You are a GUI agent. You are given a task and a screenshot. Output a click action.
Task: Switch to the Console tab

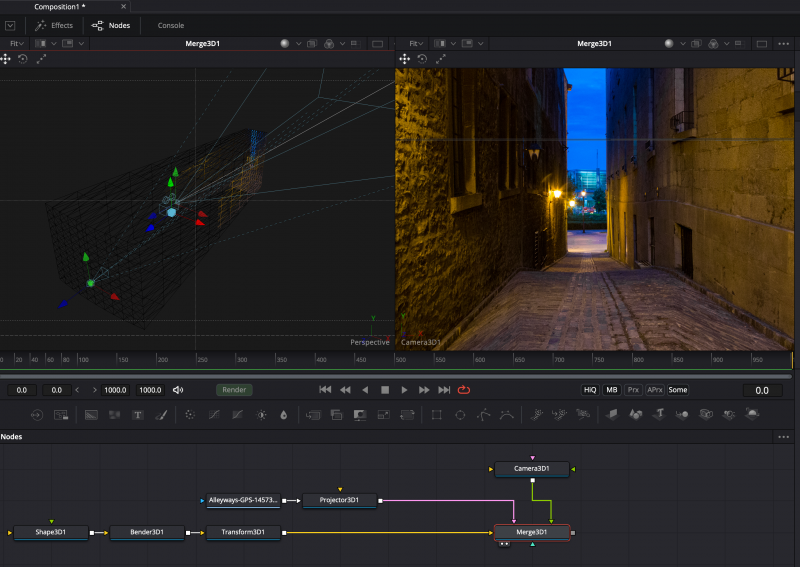coord(171,25)
